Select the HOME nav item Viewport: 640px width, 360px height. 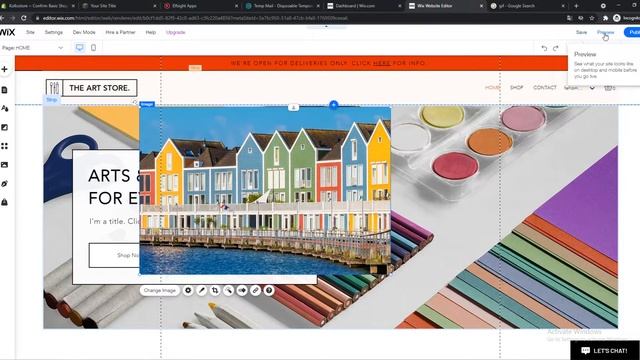(492, 87)
